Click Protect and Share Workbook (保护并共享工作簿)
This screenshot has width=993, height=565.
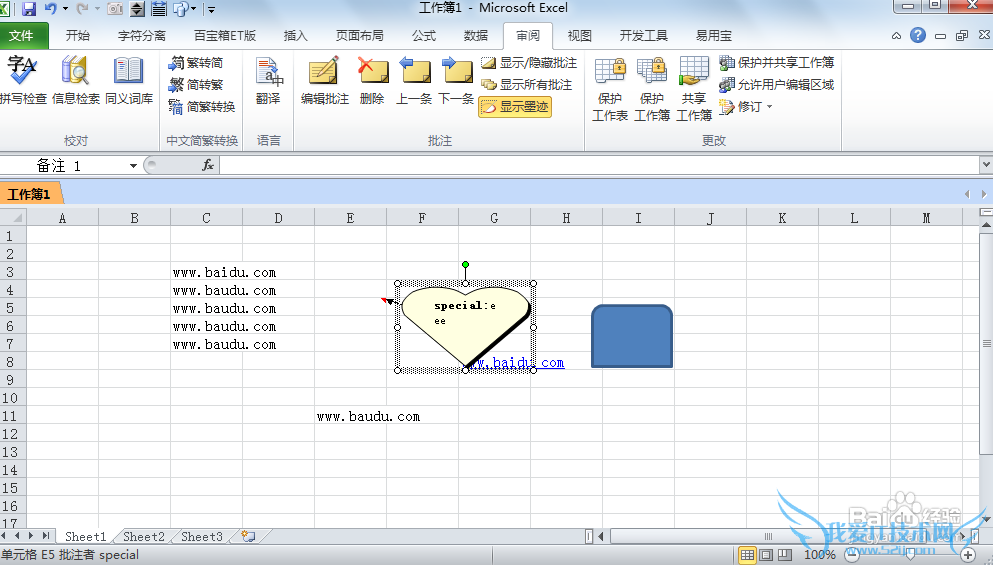pos(776,63)
